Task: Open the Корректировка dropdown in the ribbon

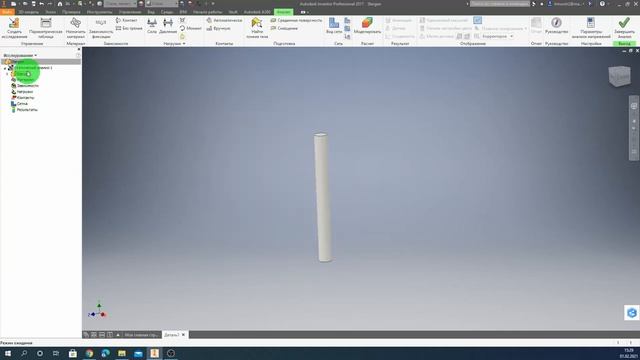Action: [498, 36]
